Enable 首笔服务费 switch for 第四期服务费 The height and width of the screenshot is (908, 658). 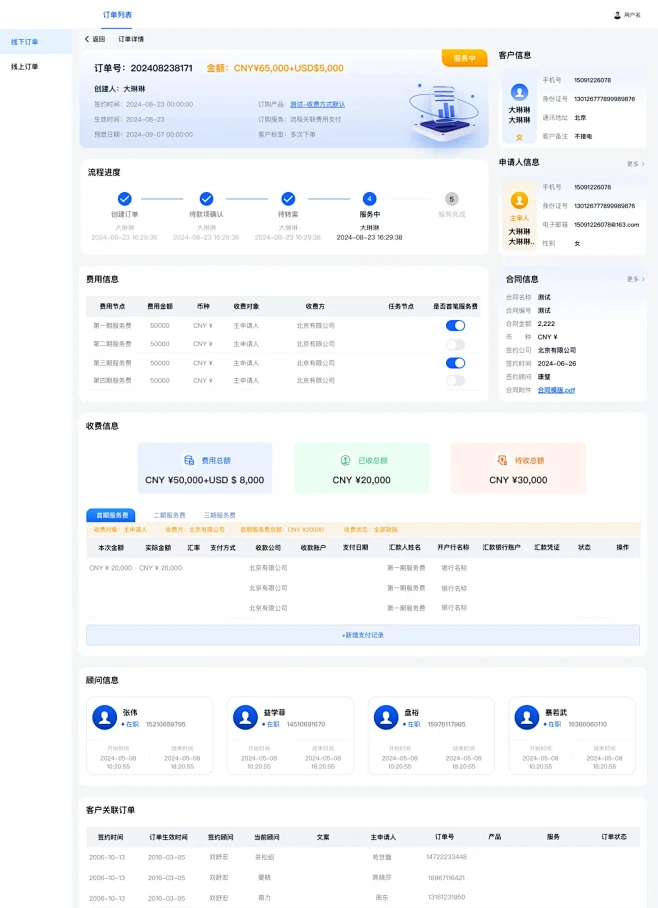coord(455,380)
